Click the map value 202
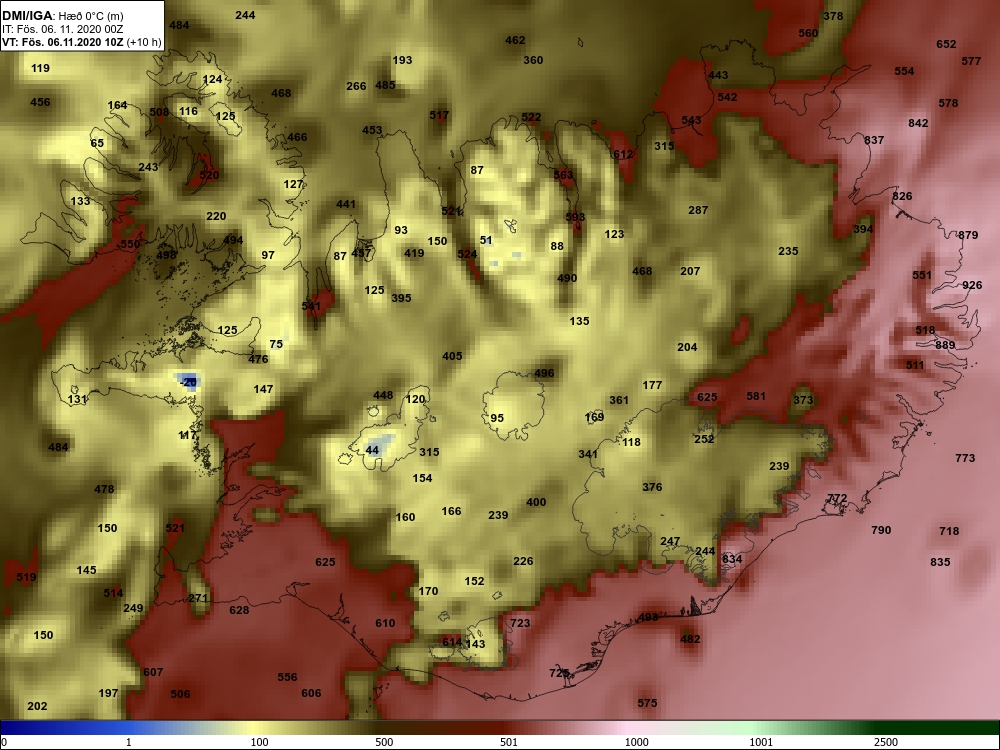This screenshot has width=1000, height=750. pos(38,706)
